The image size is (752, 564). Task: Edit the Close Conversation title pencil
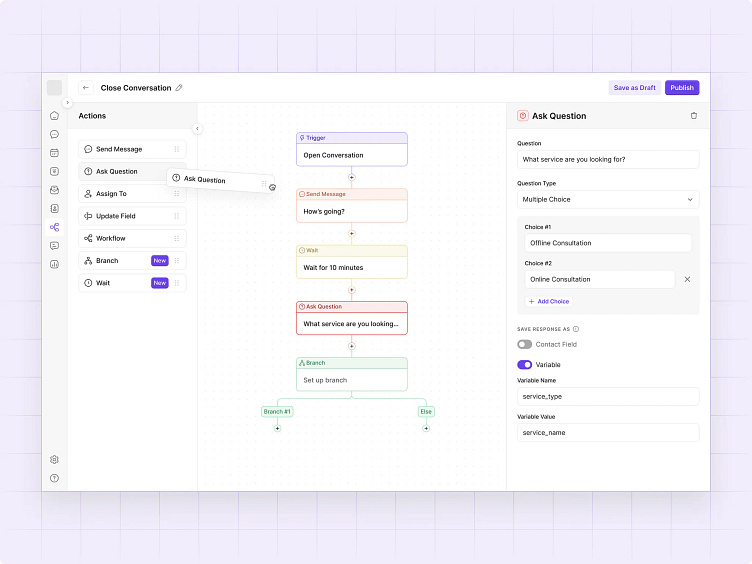(x=179, y=88)
